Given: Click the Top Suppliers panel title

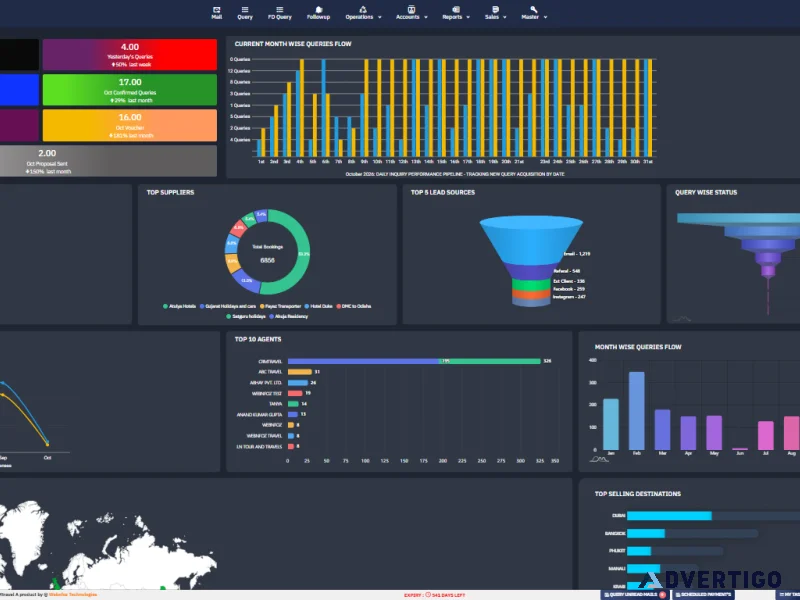Looking at the screenshot, I should point(170,192).
